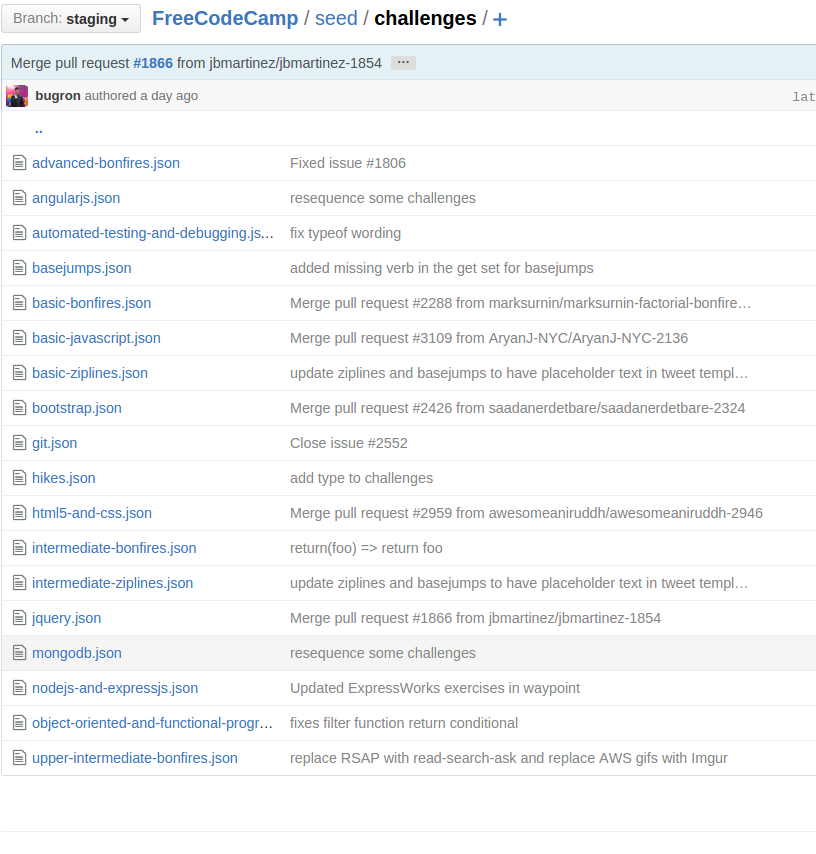
Task: View commit 'replace RSAP with read-search-ask'
Action: pyautogui.click(x=509, y=758)
